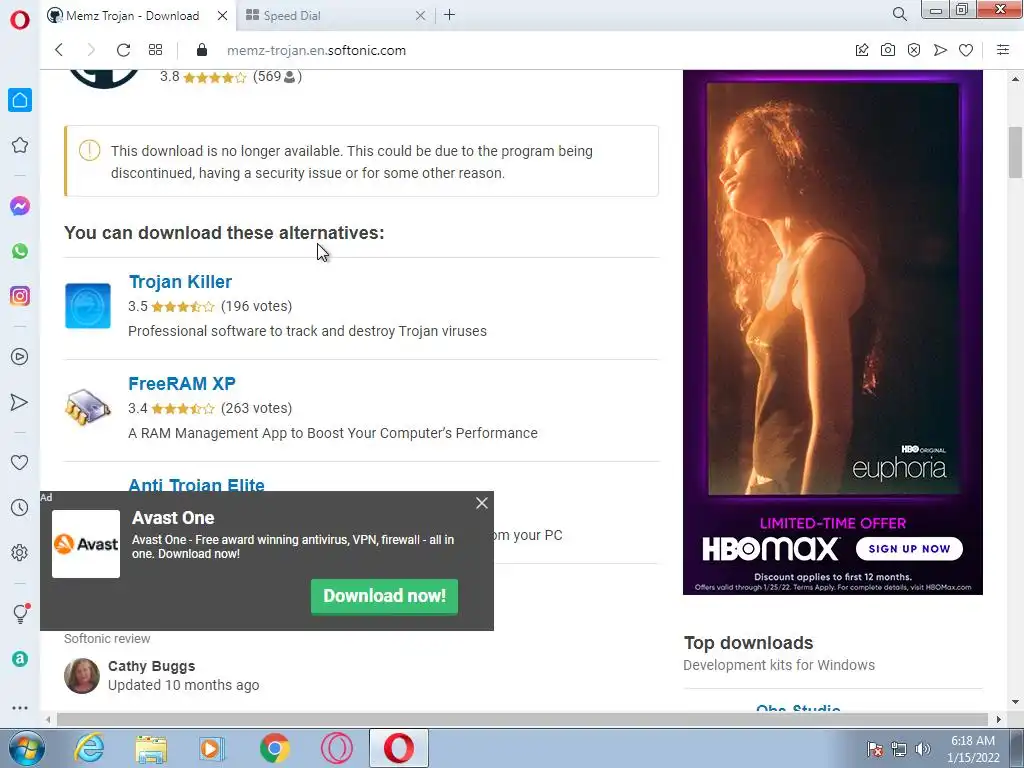Open Facebook Messenger in the sidebar
This screenshot has width=1024, height=768.
[x=20, y=206]
